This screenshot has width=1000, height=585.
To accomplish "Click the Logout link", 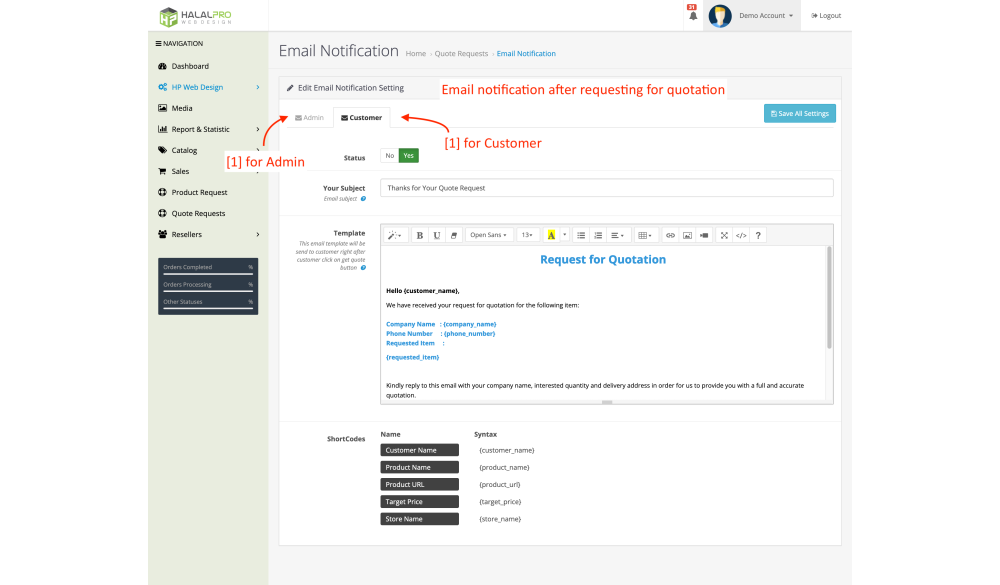I will [x=826, y=16].
